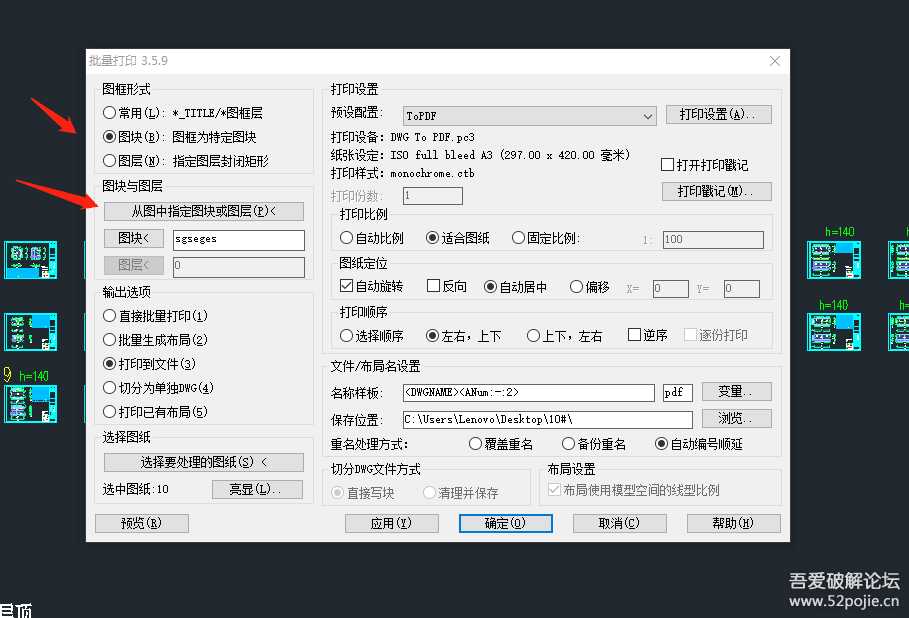Toggle the 布局使用模型空间的线型比例 checkbox

click(x=552, y=488)
